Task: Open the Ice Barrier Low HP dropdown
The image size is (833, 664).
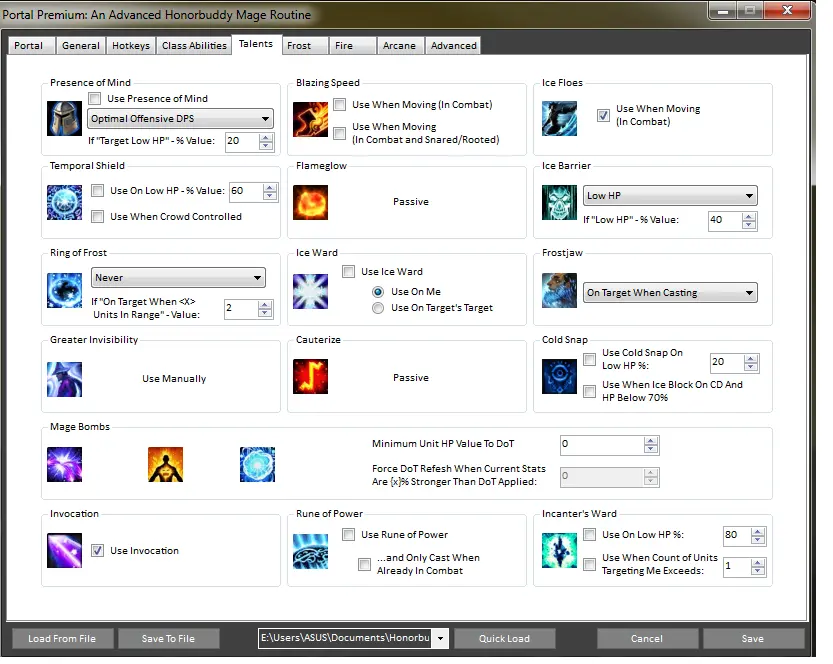Action: pos(670,195)
